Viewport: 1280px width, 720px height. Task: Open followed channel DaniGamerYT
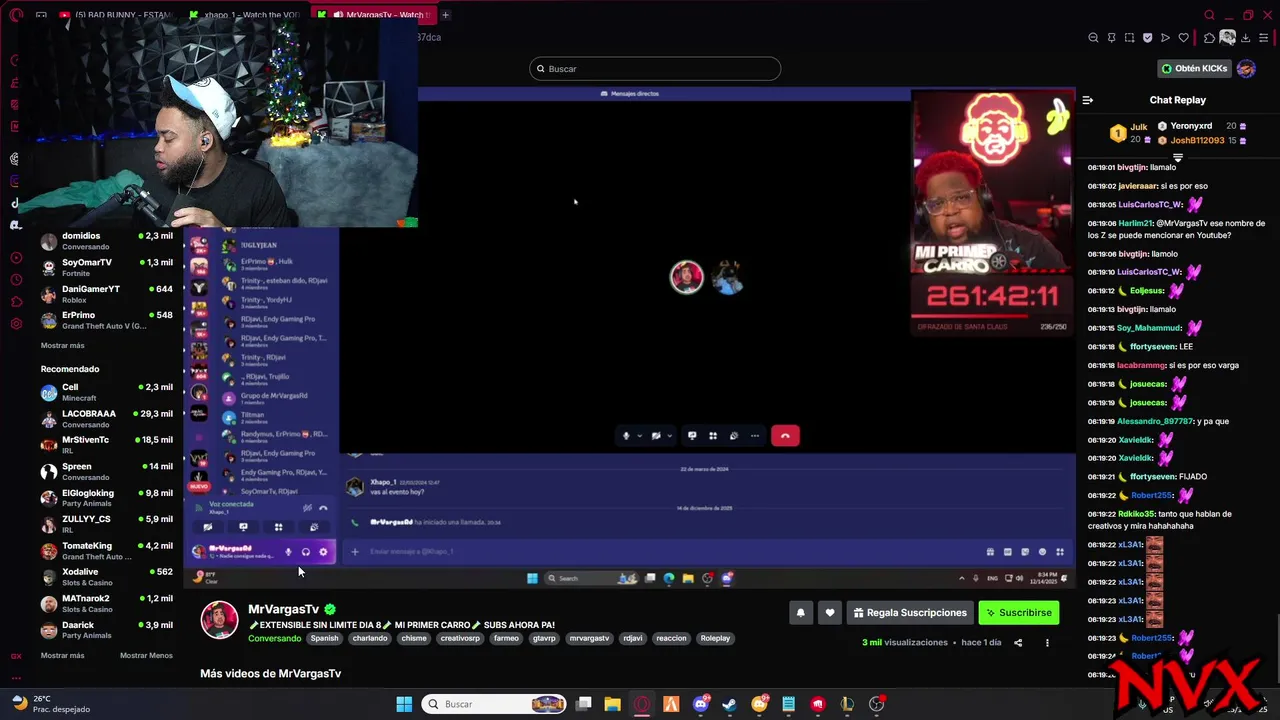pyautogui.click(x=107, y=294)
